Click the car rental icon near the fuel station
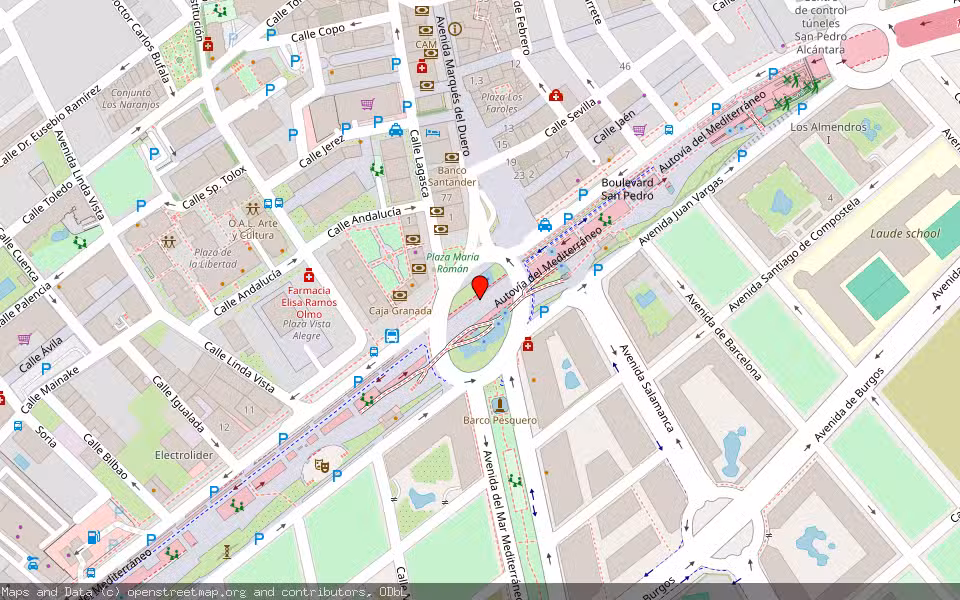This screenshot has height=600, width=960. pos(32,563)
